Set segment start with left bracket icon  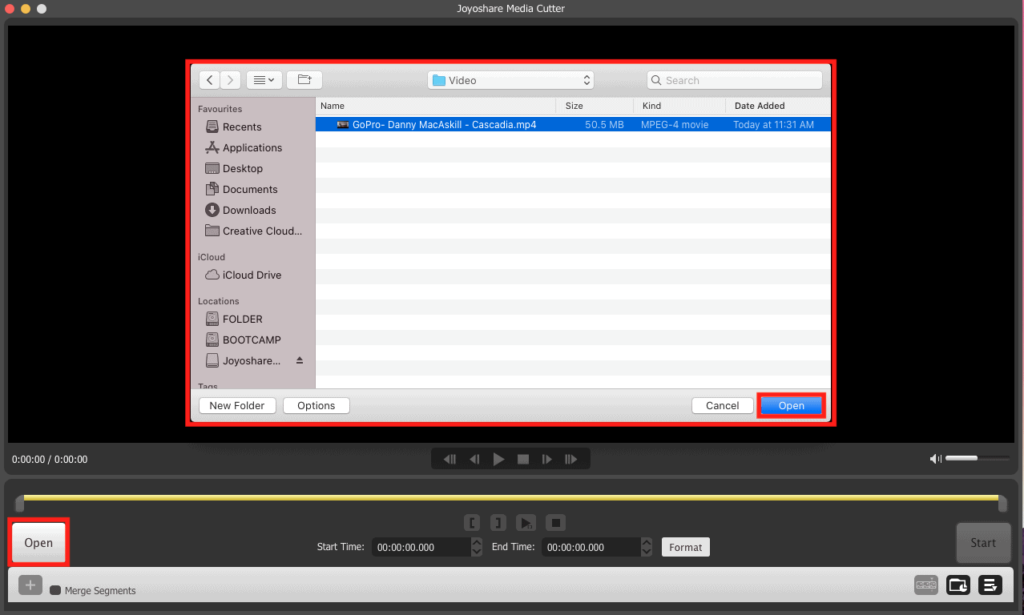(472, 522)
